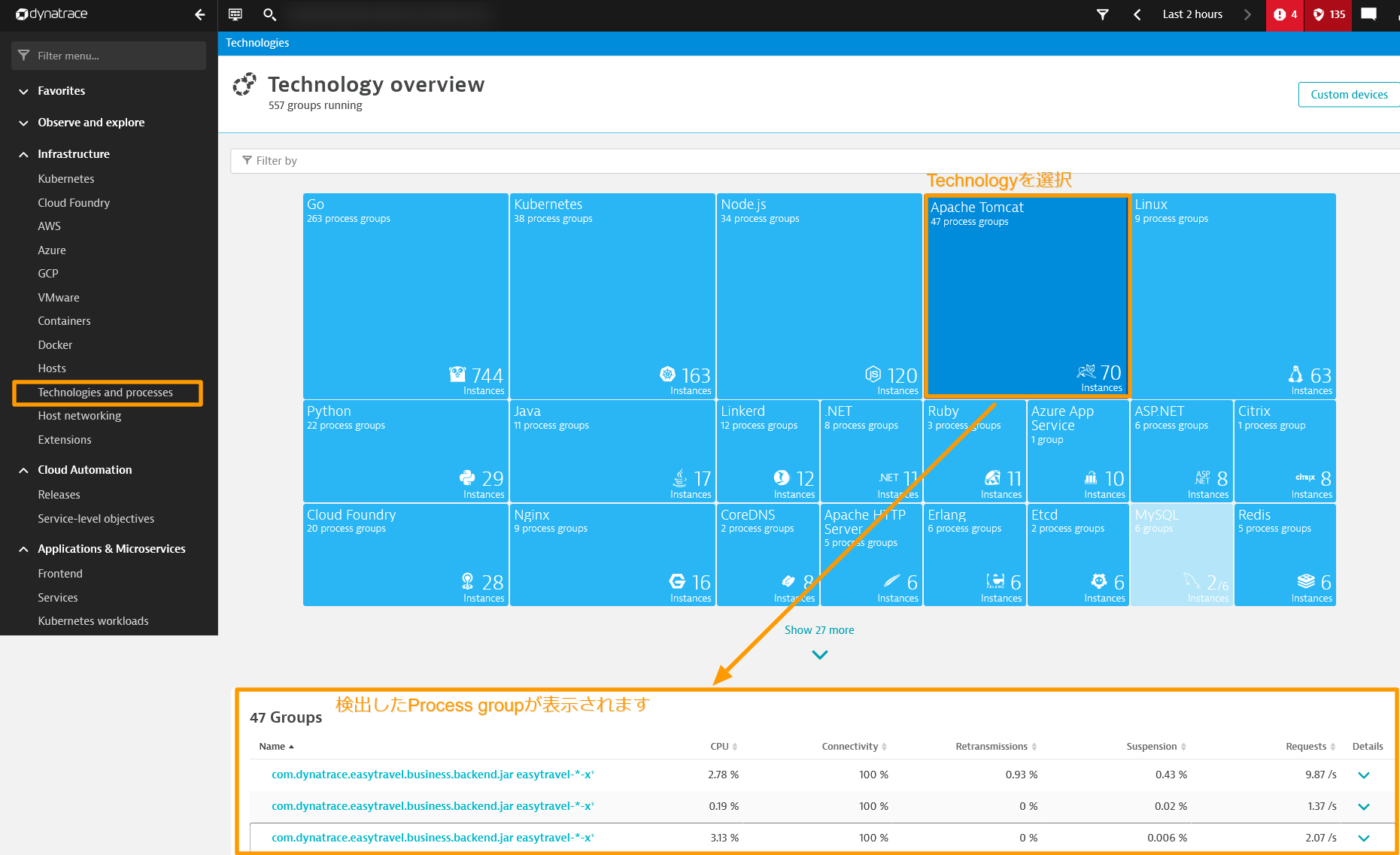Open security vulnerabilities indicator showing 135
The height and width of the screenshot is (855, 1400).
click(1329, 14)
